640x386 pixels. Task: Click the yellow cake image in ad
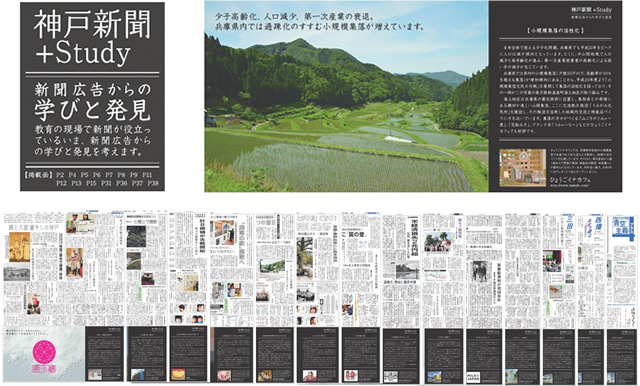(178, 375)
